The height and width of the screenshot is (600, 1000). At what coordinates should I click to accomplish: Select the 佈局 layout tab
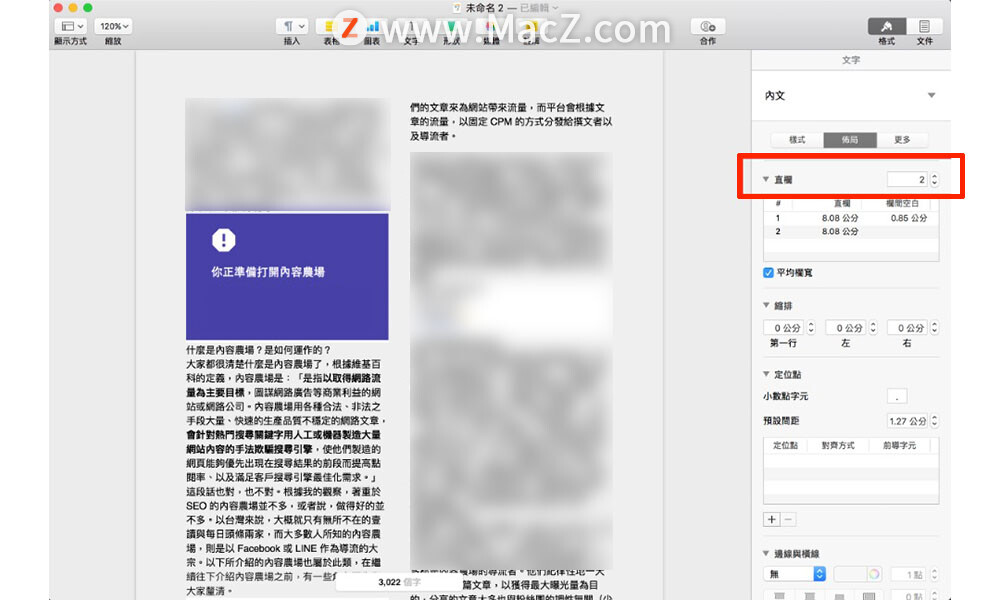[x=849, y=140]
